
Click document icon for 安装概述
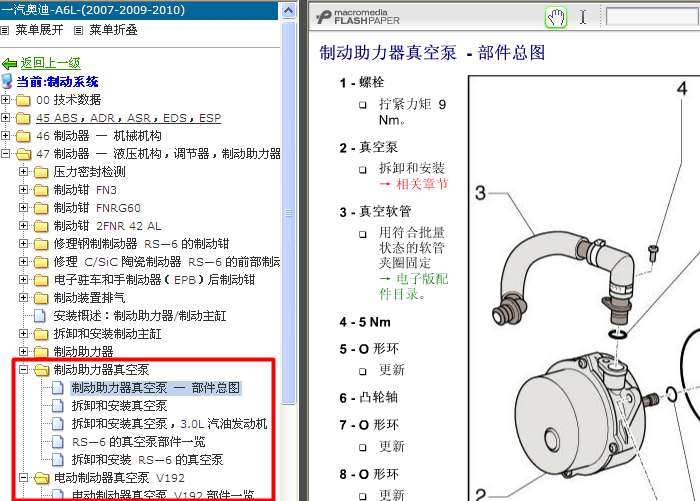coord(40,316)
